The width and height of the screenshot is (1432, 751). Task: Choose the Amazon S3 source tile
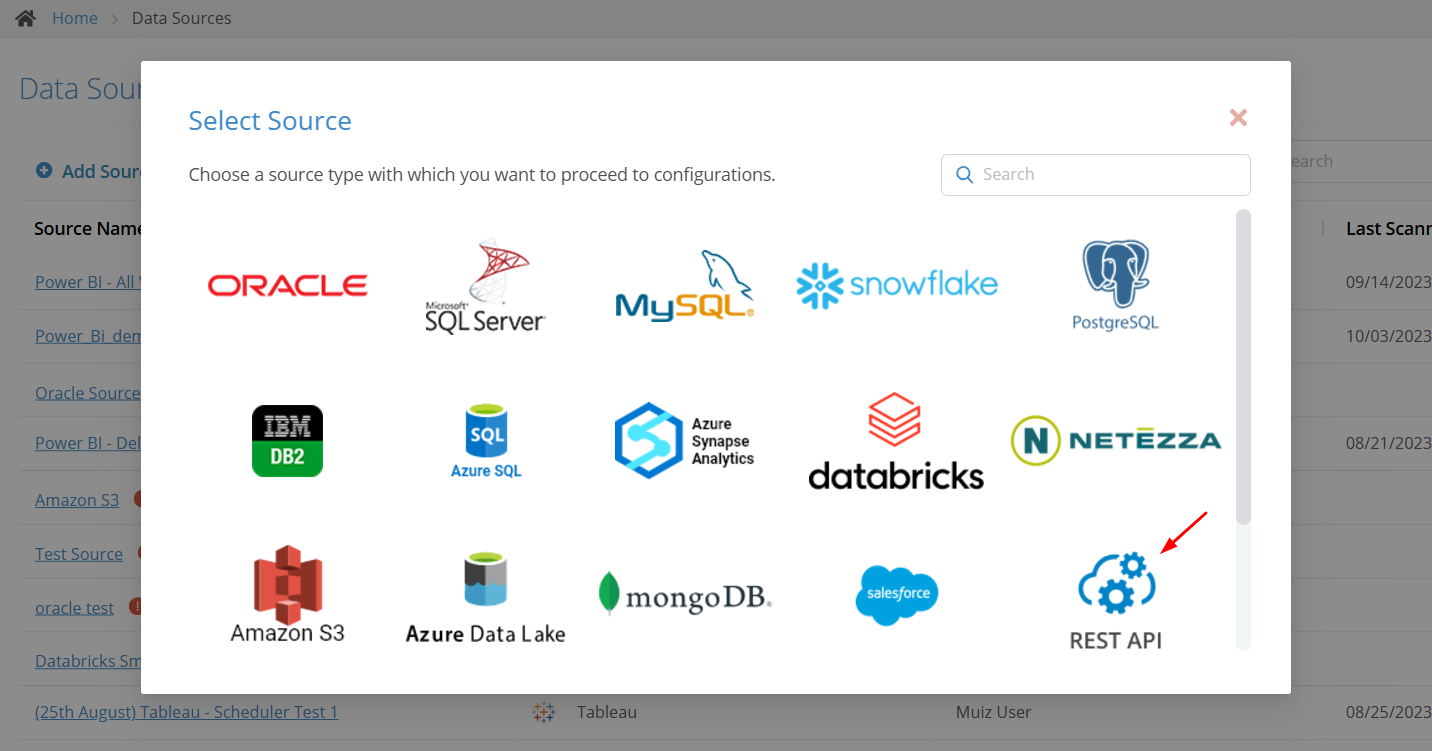coord(287,594)
